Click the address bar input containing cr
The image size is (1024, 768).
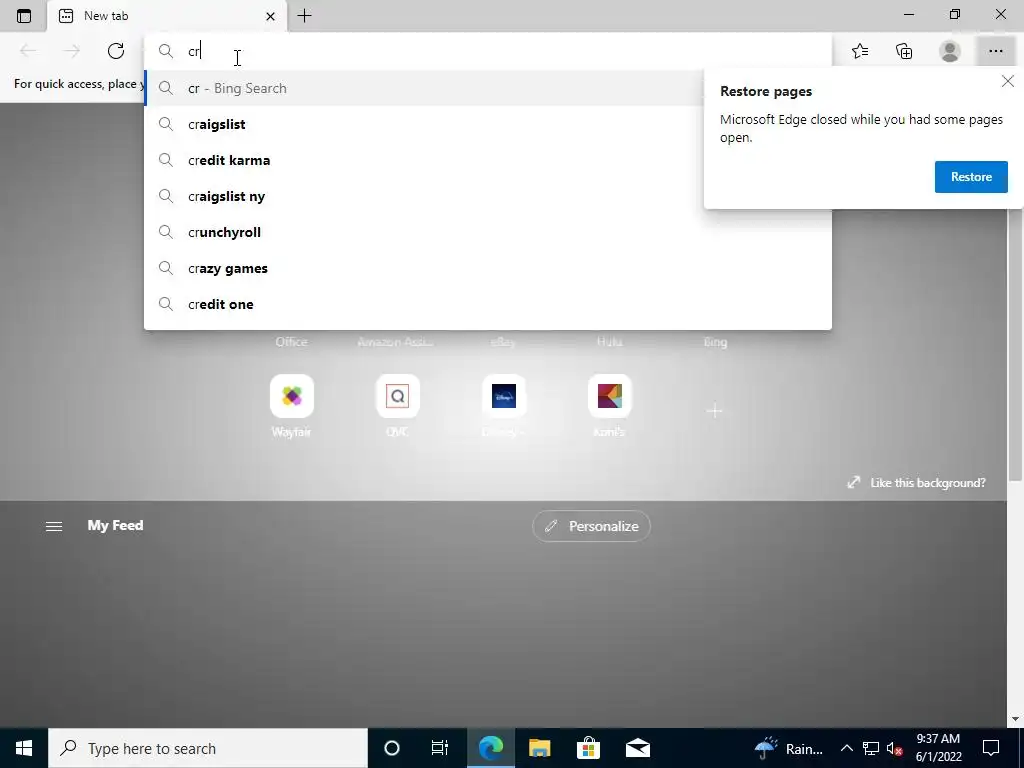tap(487, 51)
